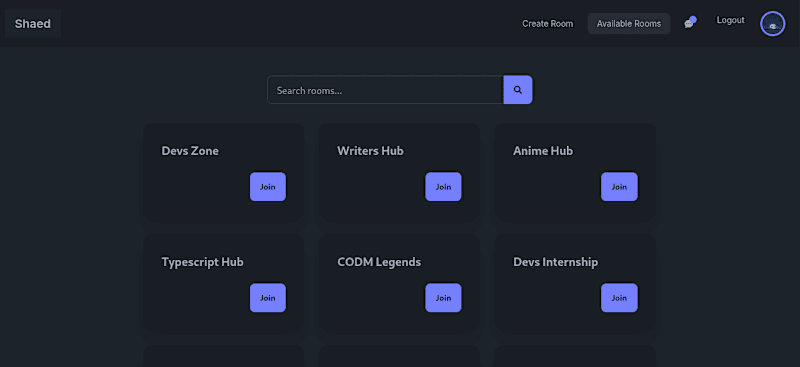Join the Writers Hub room
The height and width of the screenshot is (367, 800).
[443, 187]
